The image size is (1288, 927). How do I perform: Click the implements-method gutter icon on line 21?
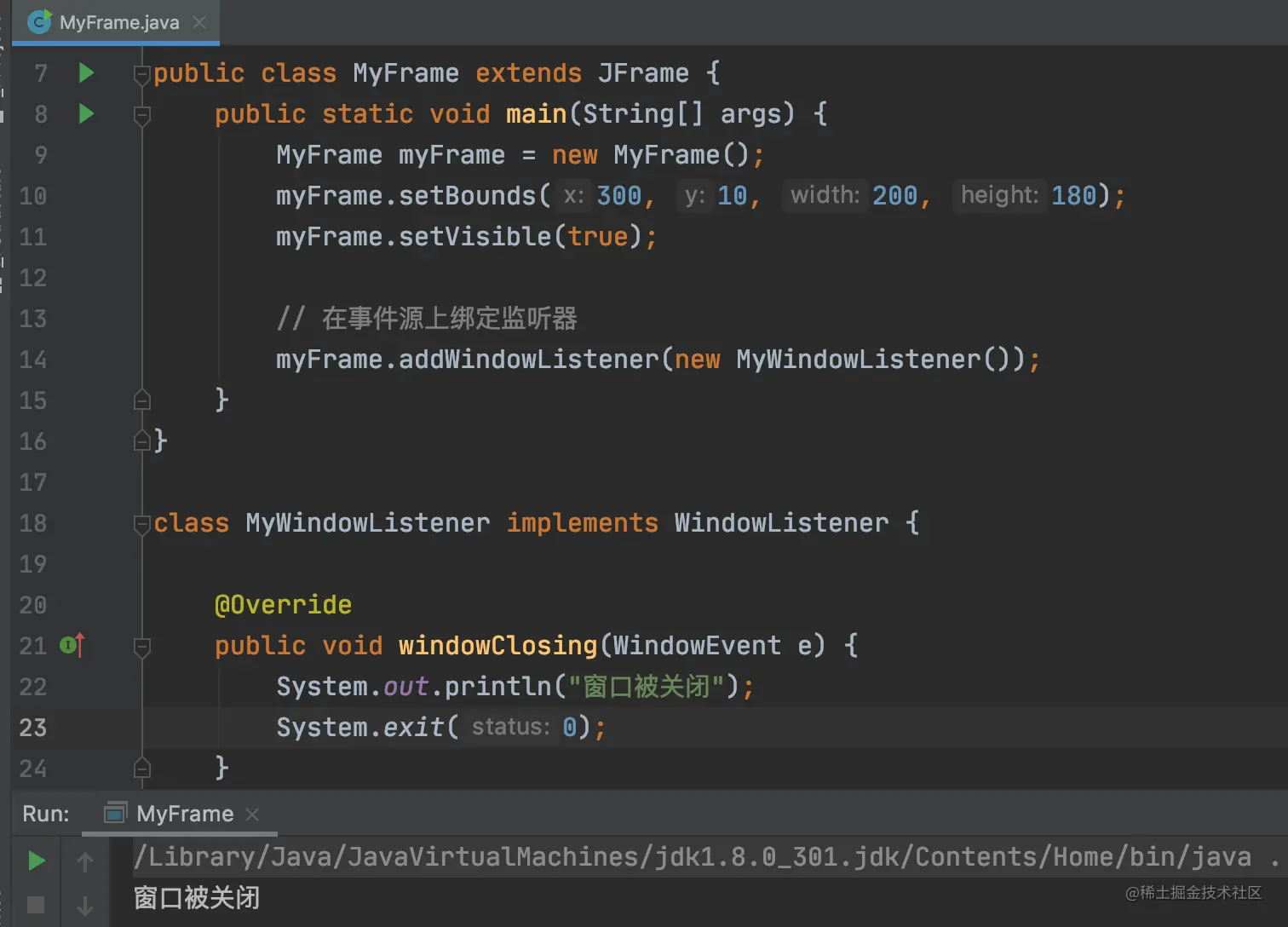[x=72, y=645]
